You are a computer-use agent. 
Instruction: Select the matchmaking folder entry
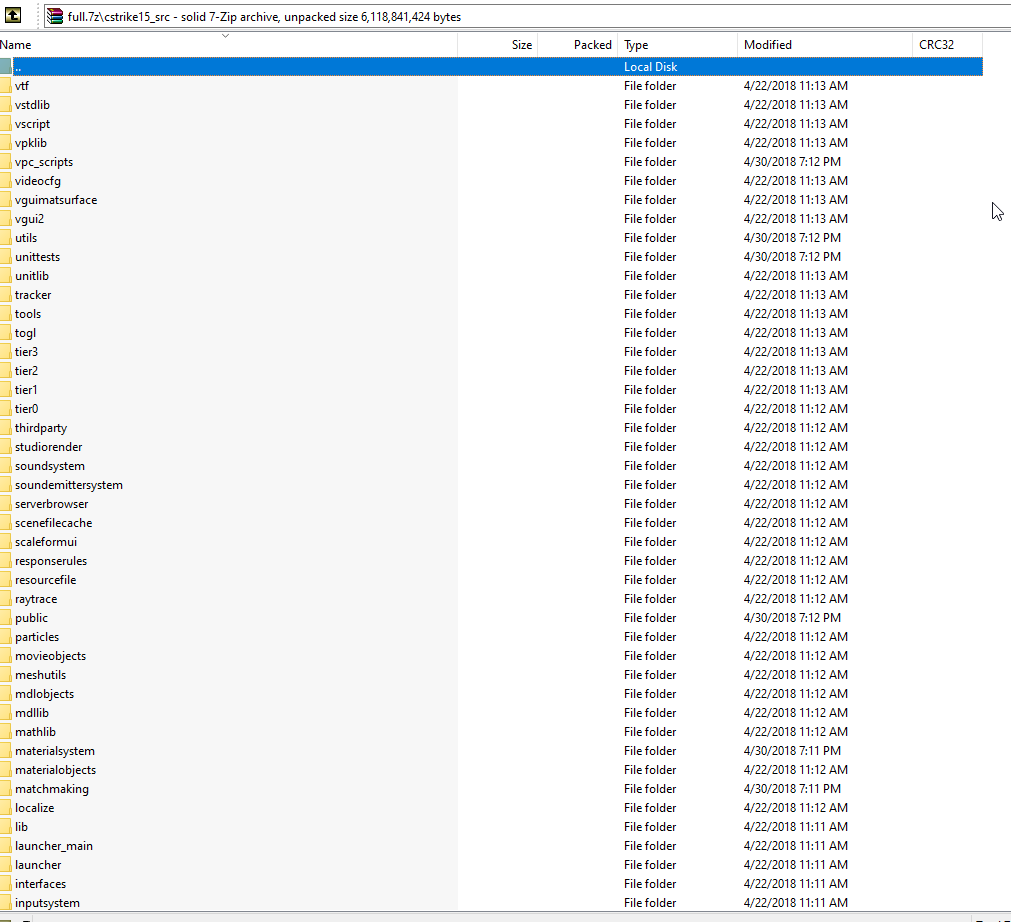[x=52, y=789]
